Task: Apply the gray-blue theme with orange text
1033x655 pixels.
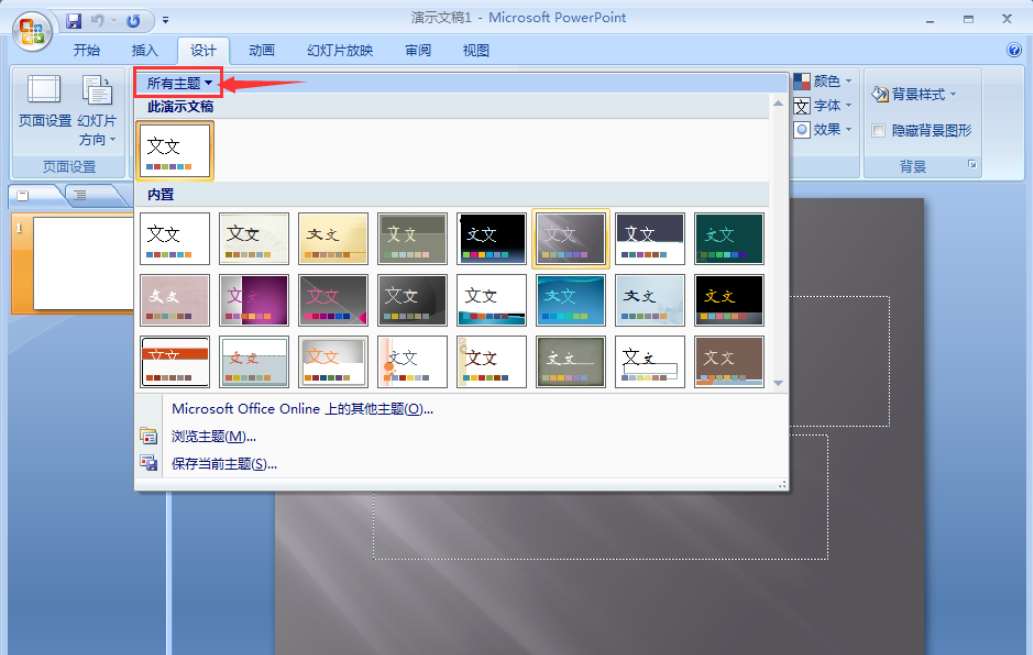Action: (254, 362)
